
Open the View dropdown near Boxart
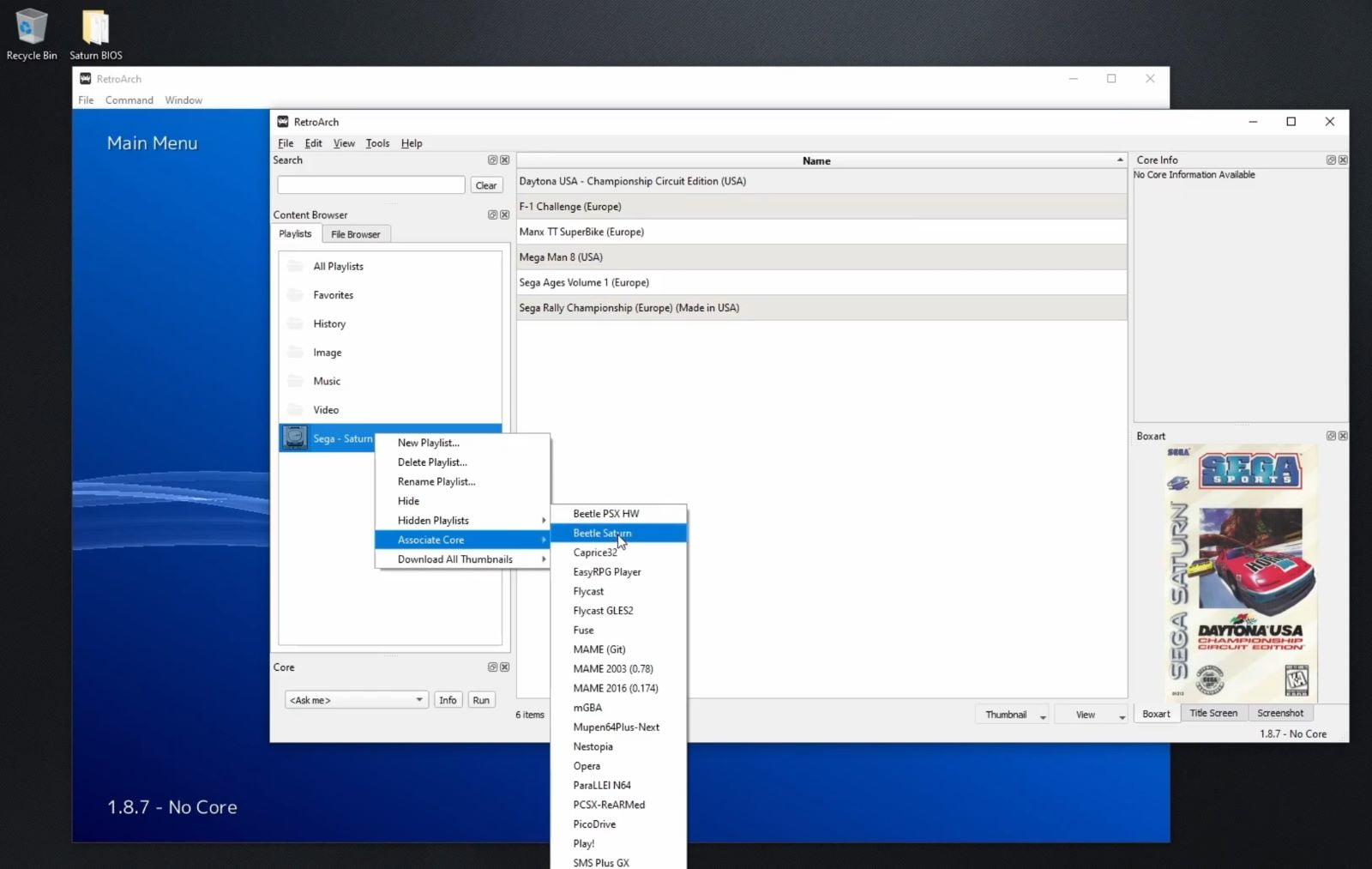pos(1090,714)
